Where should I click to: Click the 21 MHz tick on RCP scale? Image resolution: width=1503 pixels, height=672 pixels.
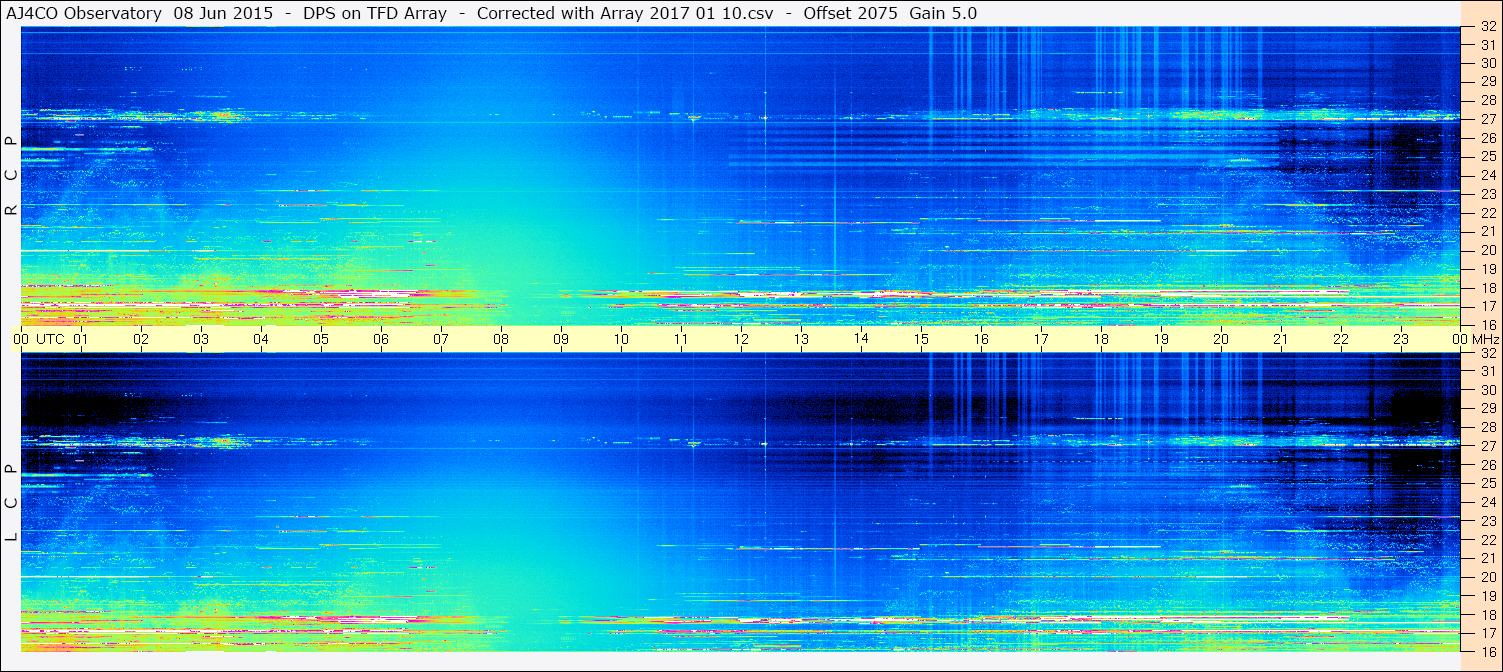1487,231
